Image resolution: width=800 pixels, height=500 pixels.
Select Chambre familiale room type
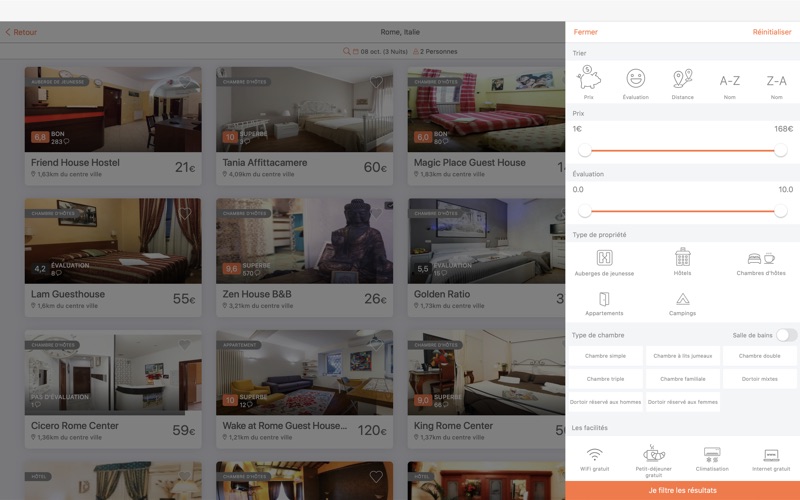pos(683,379)
